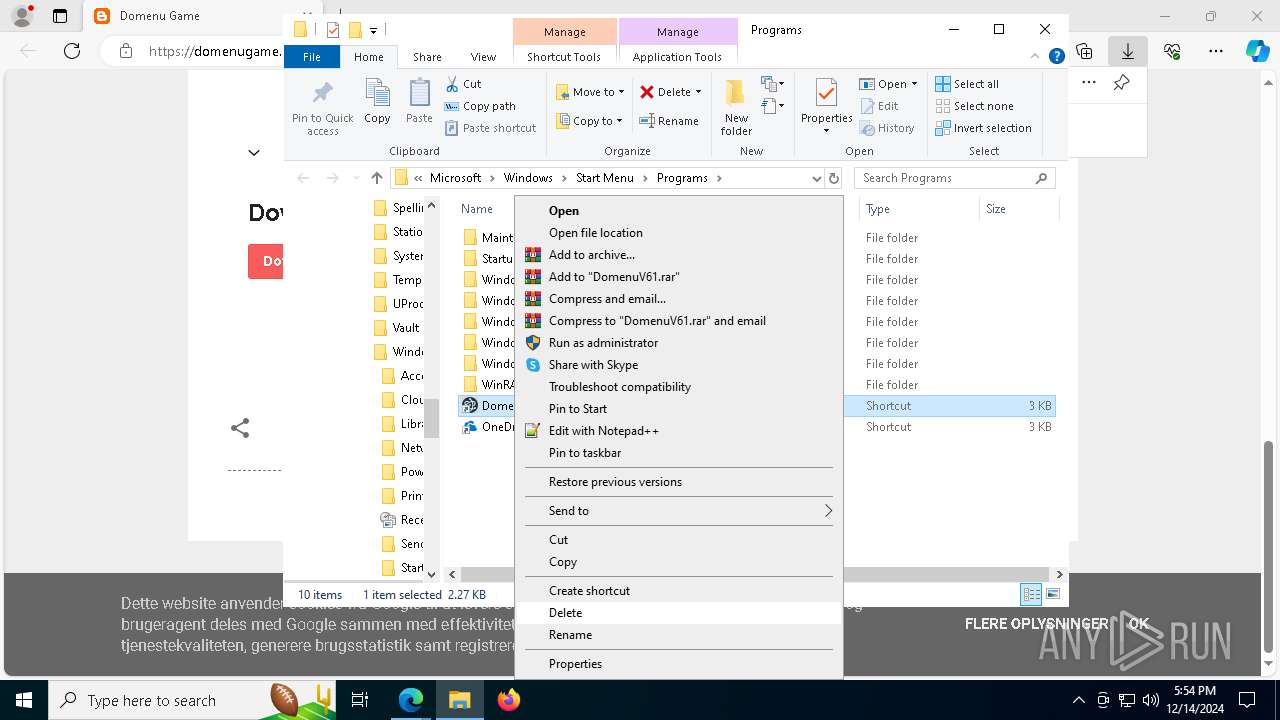Click Select none in ribbon
1280x720 pixels.
[x=974, y=106]
